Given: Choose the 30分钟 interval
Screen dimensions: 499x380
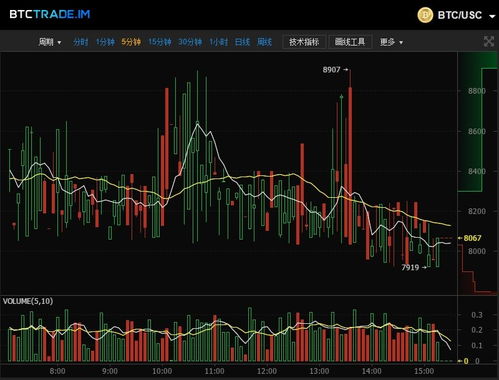Looking at the screenshot, I should [x=190, y=42].
